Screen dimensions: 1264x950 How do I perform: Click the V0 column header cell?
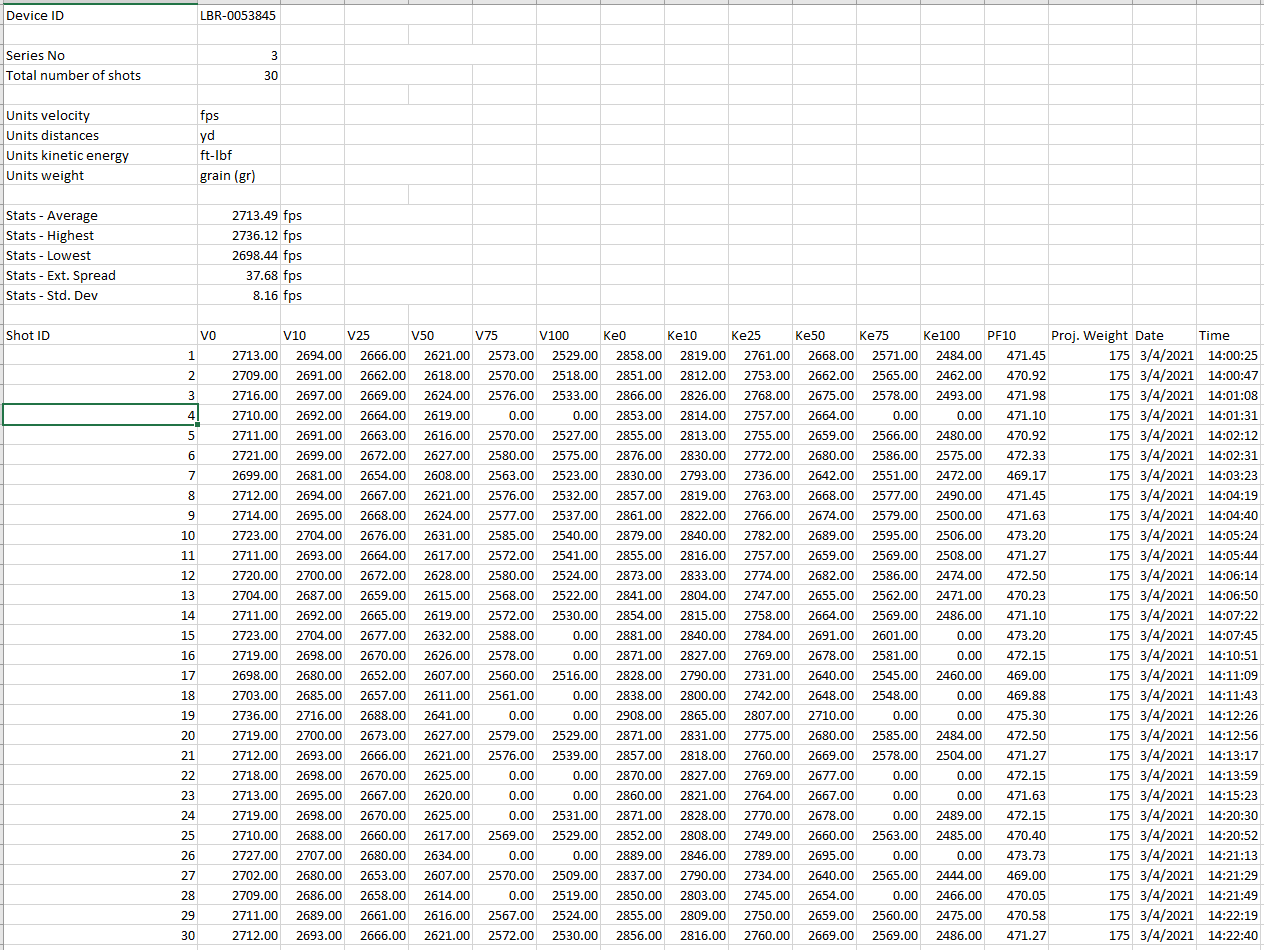(209, 335)
